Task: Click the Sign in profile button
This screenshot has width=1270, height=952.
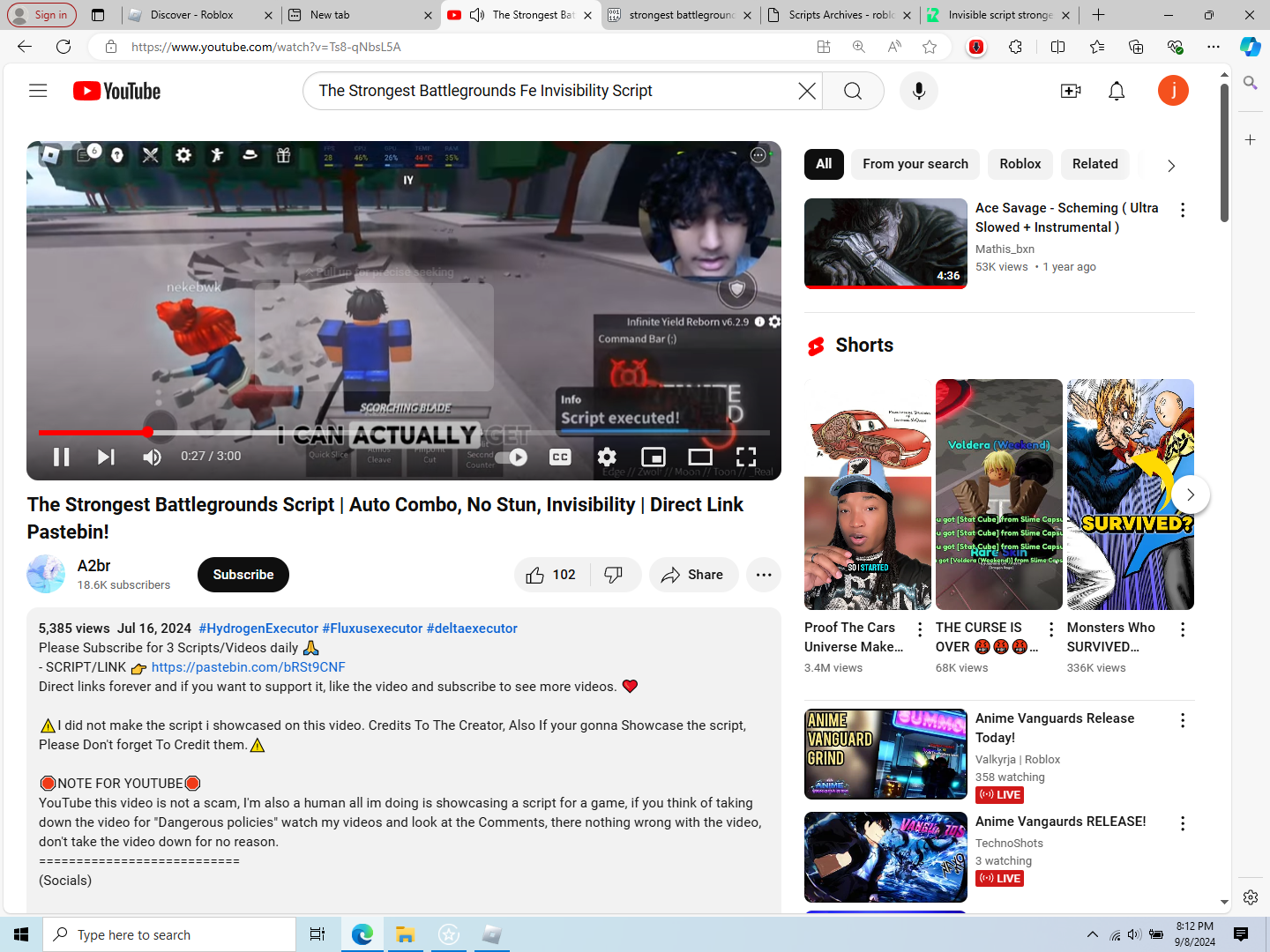Action: coord(41,15)
